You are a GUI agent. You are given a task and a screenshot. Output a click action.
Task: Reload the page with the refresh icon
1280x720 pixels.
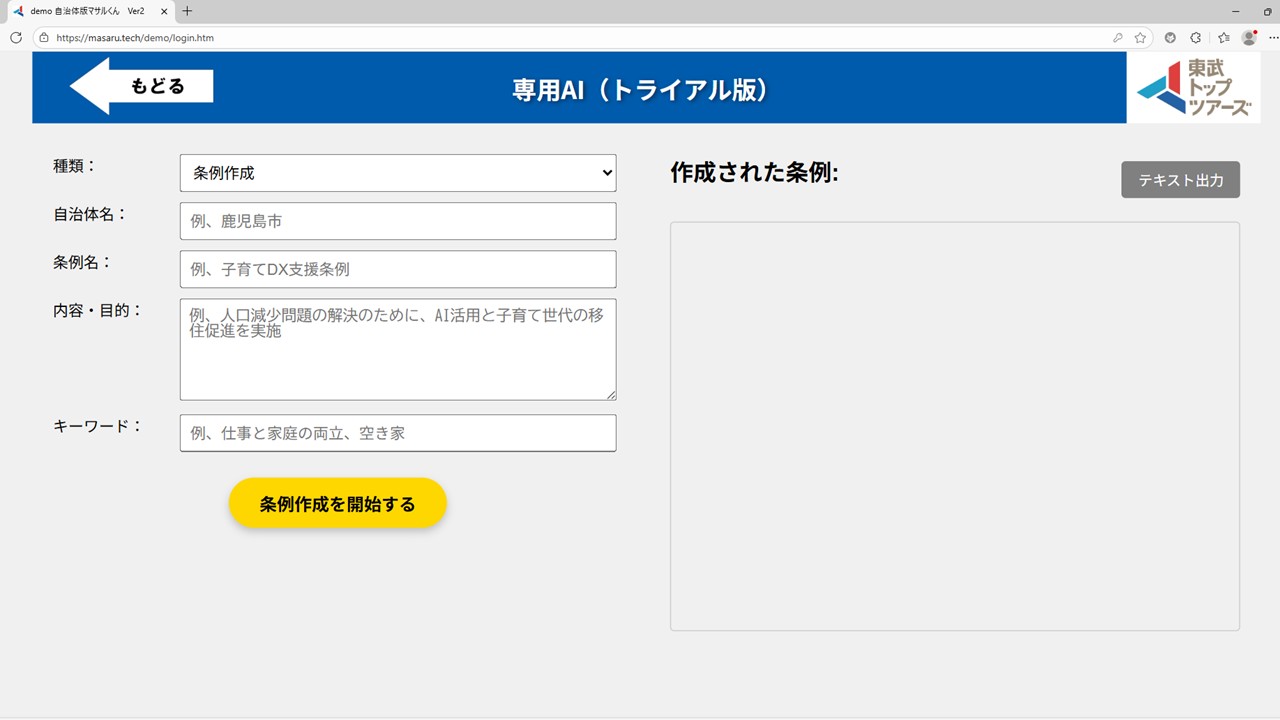pyautogui.click(x=16, y=38)
